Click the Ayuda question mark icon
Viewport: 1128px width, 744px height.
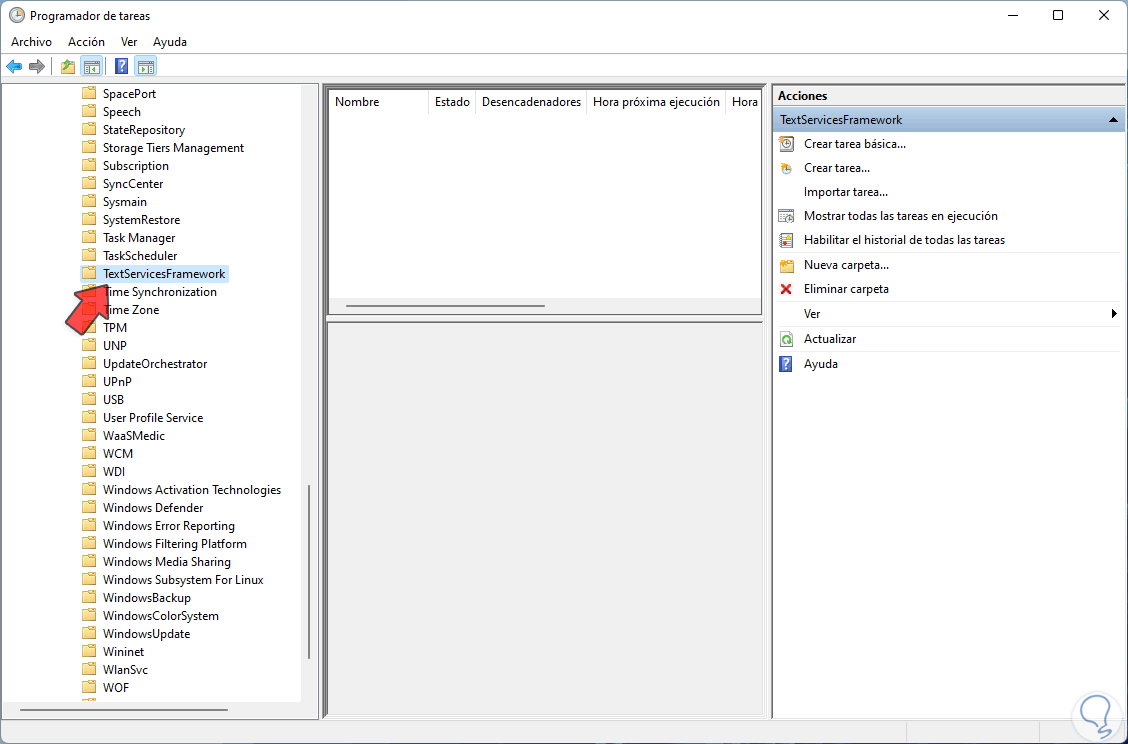click(786, 364)
